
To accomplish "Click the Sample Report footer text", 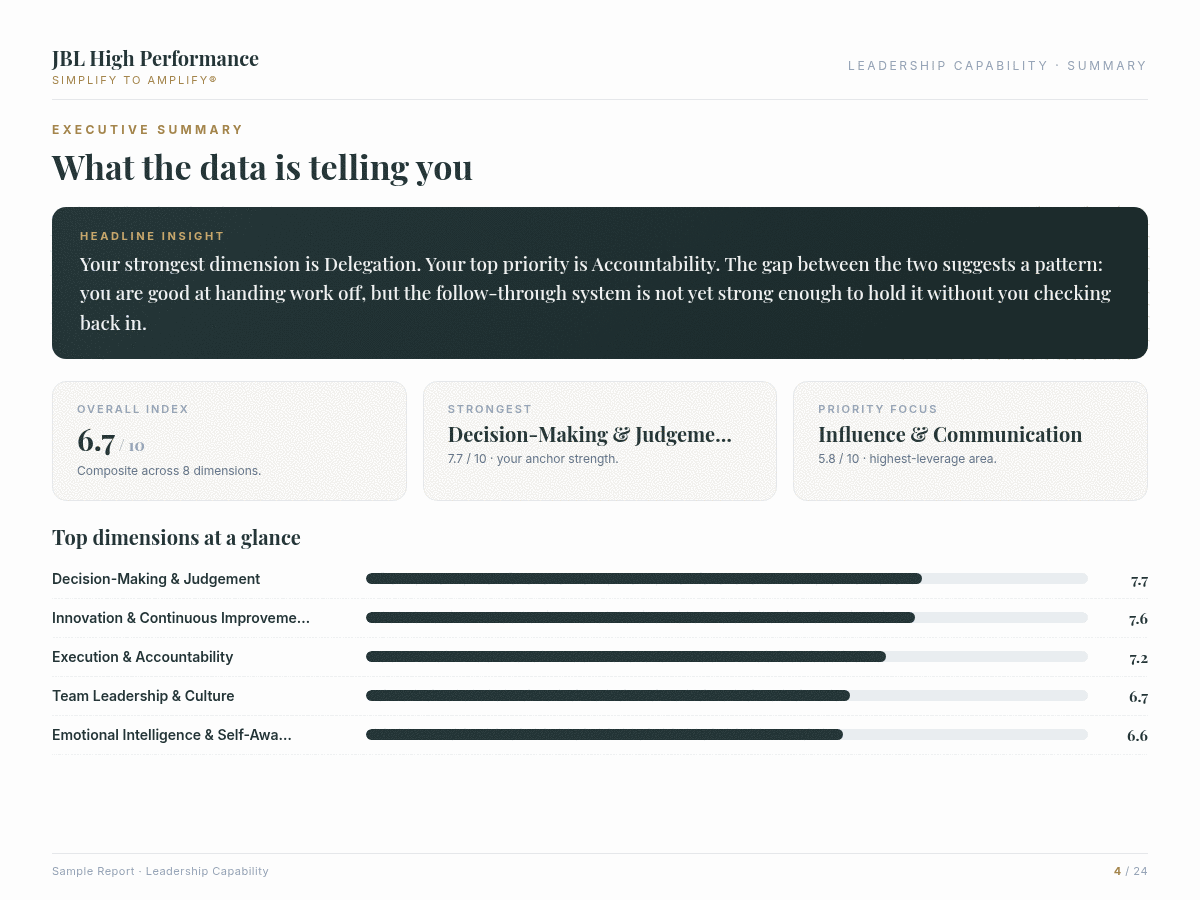I will coord(160,872).
